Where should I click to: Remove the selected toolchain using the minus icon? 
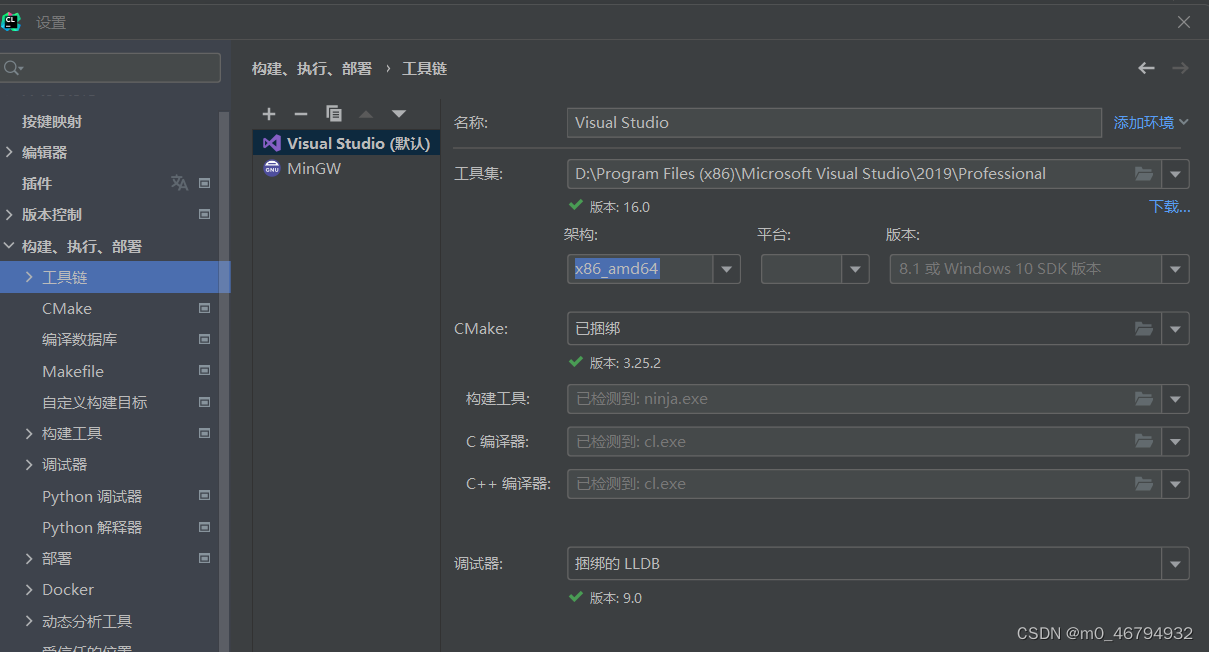coord(300,114)
